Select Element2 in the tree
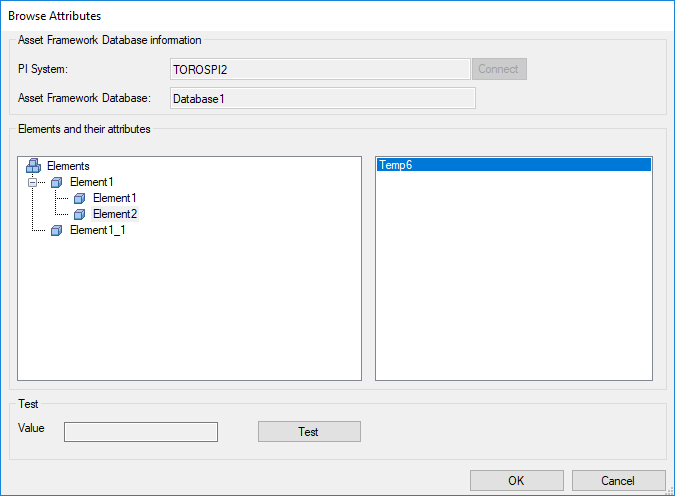The height and width of the screenshot is (496, 675). point(115,214)
